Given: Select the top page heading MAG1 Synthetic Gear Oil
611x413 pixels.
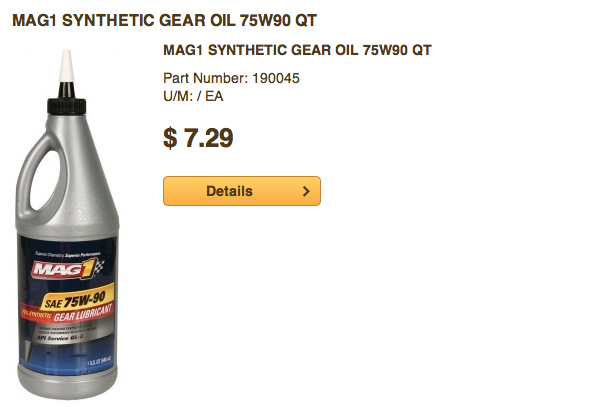Looking at the screenshot, I should 164,20.
